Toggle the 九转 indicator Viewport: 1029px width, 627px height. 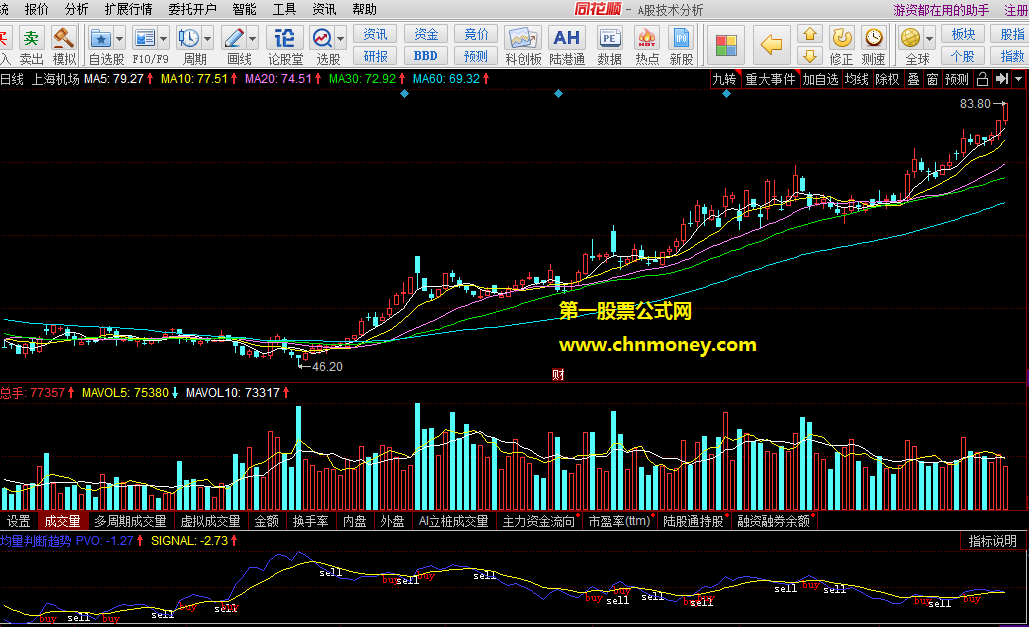(x=724, y=79)
